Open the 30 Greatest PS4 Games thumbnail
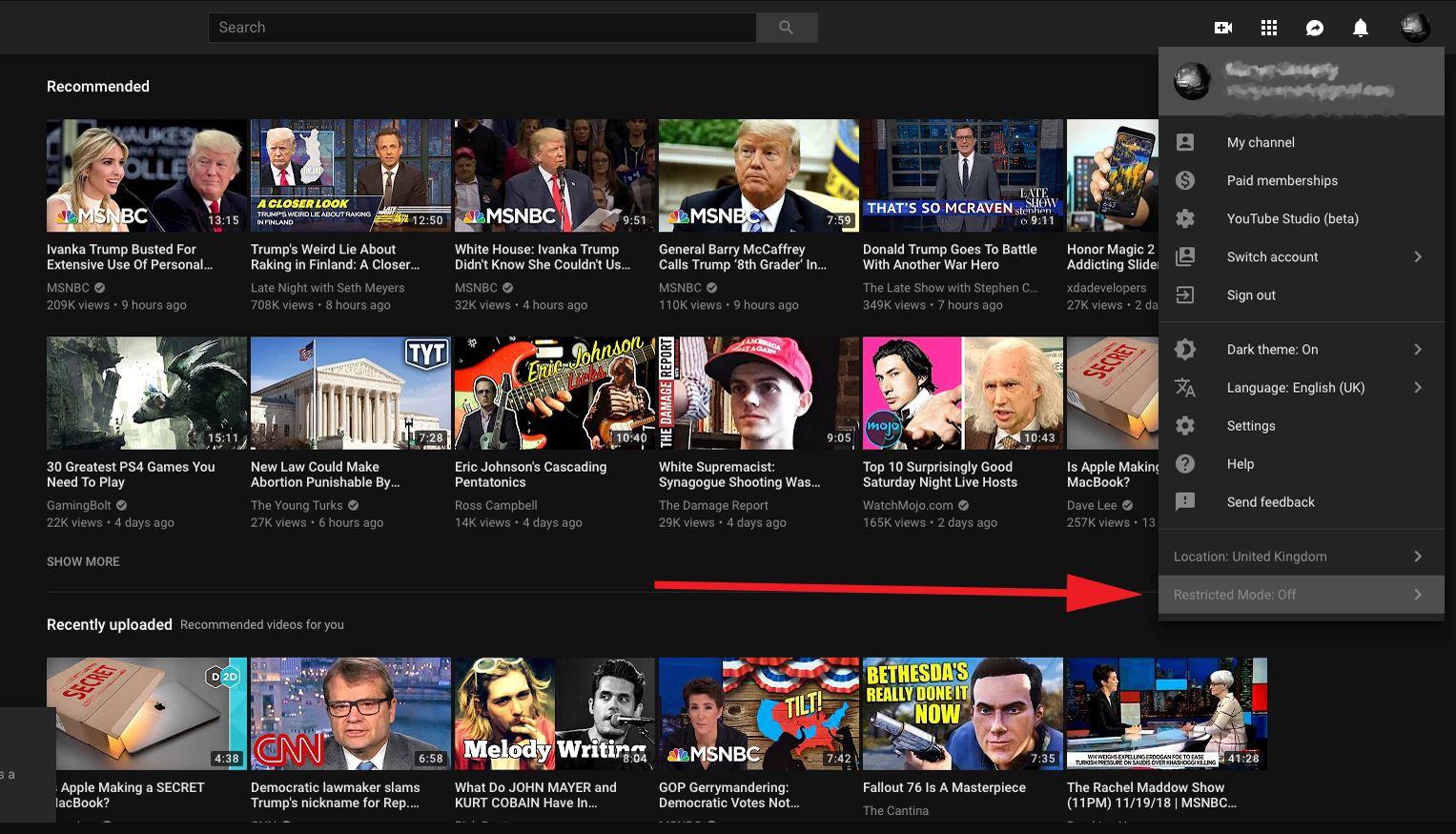 tap(146, 393)
